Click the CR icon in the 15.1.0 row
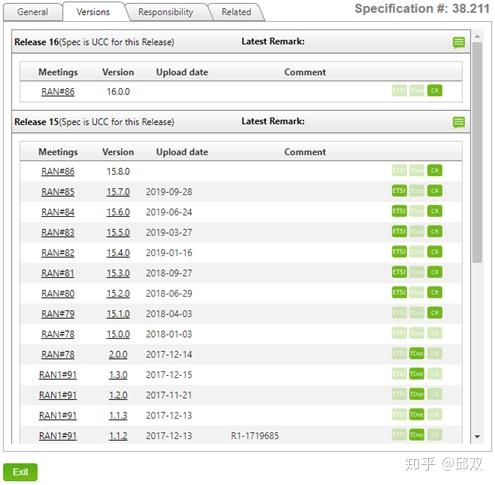The height and width of the screenshot is (485, 495). (434, 313)
